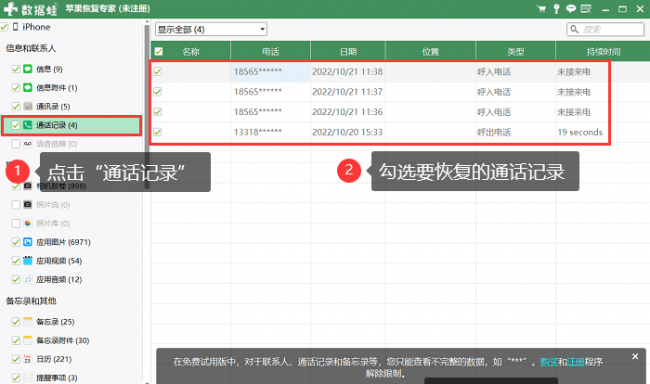The image size is (650, 384).
Task: Uncheck the 通讯录 (5) checkbox
Action: coord(16,106)
